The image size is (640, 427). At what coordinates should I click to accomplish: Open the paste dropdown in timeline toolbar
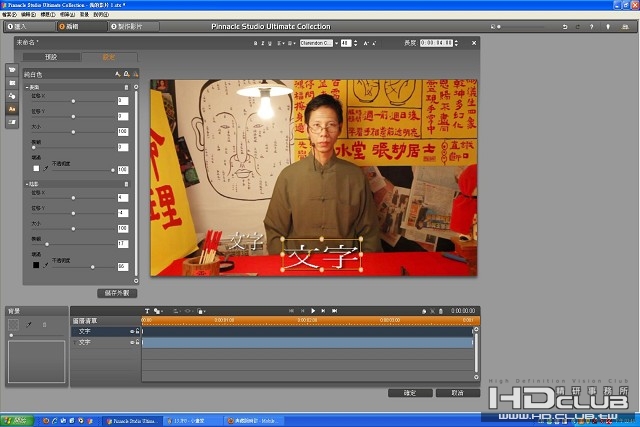[x=201, y=311]
